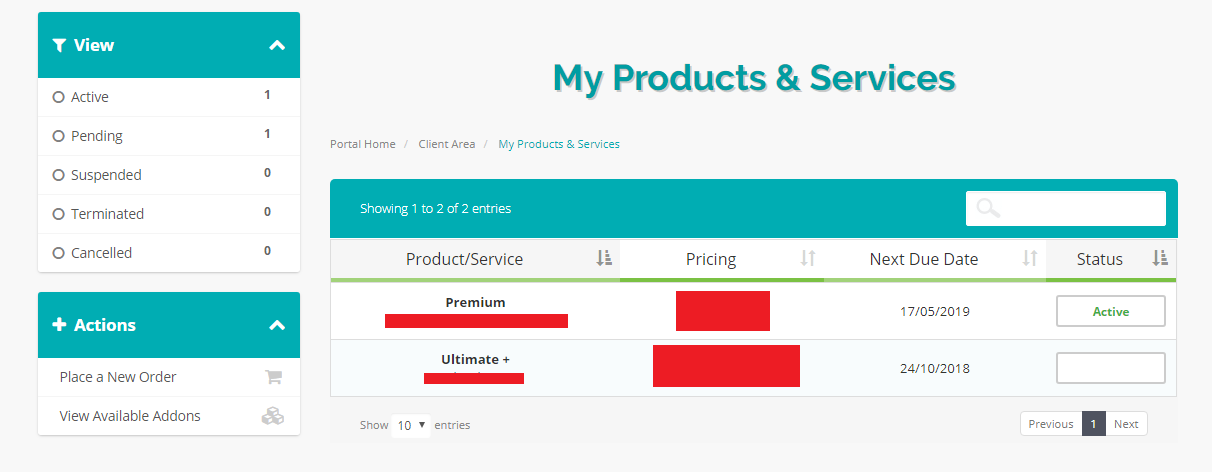Click the Next pagination button

point(1126,424)
